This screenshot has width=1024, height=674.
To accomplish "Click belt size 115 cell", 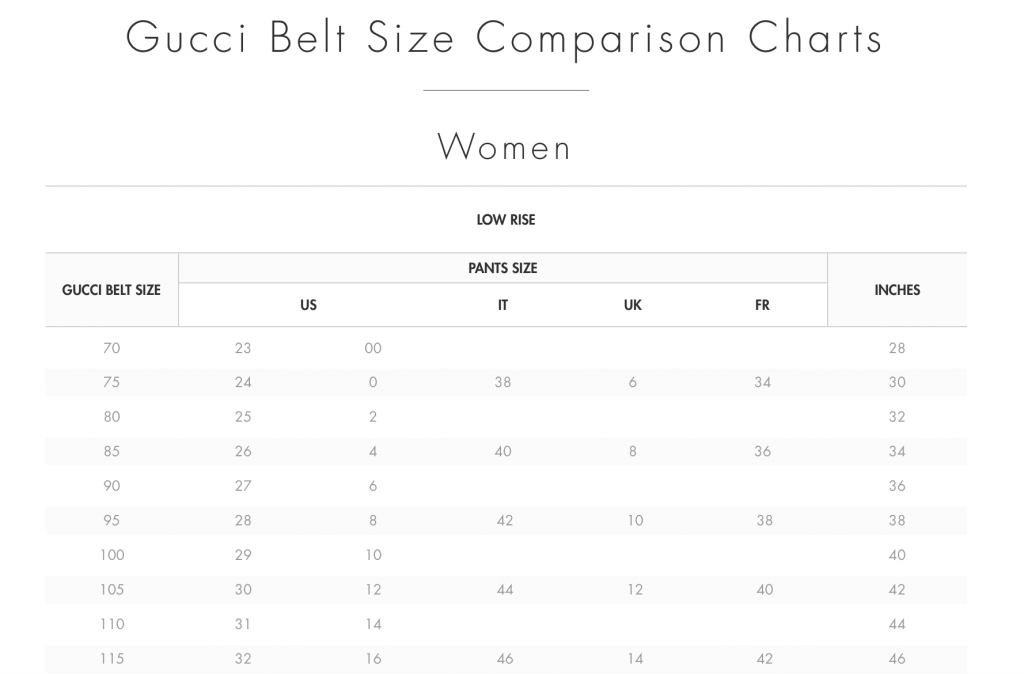I will click(x=112, y=659).
